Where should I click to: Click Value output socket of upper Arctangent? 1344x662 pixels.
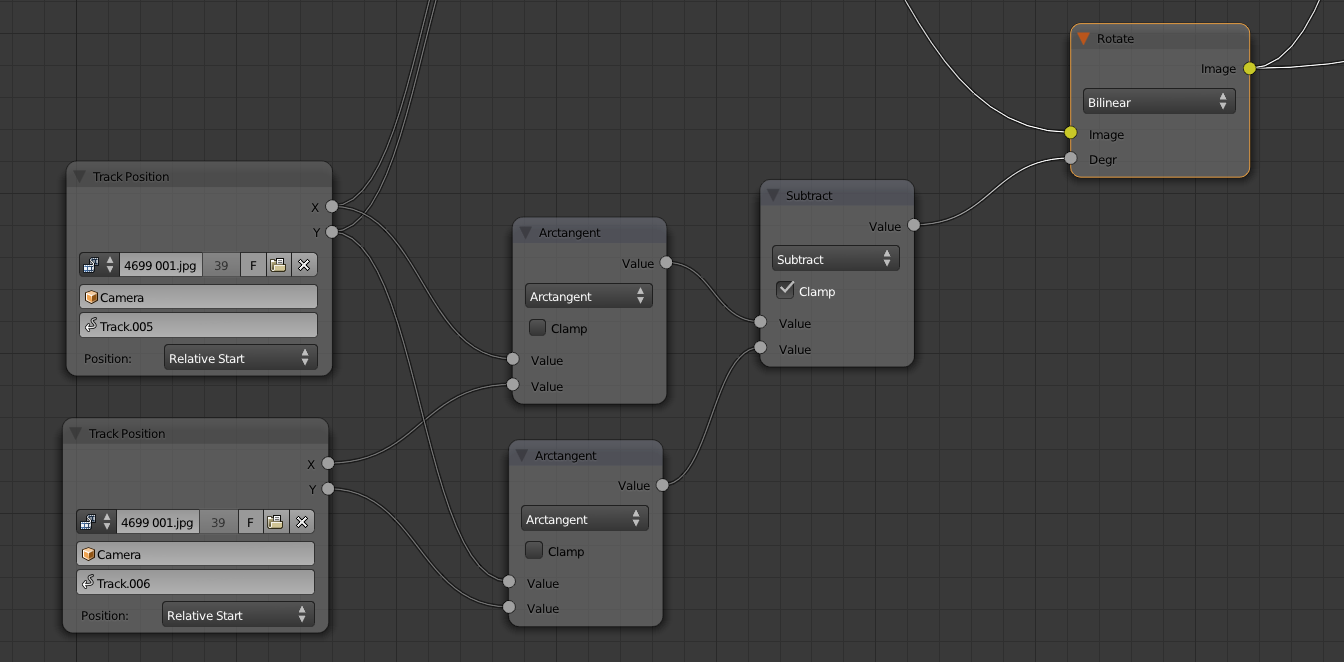coord(665,263)
